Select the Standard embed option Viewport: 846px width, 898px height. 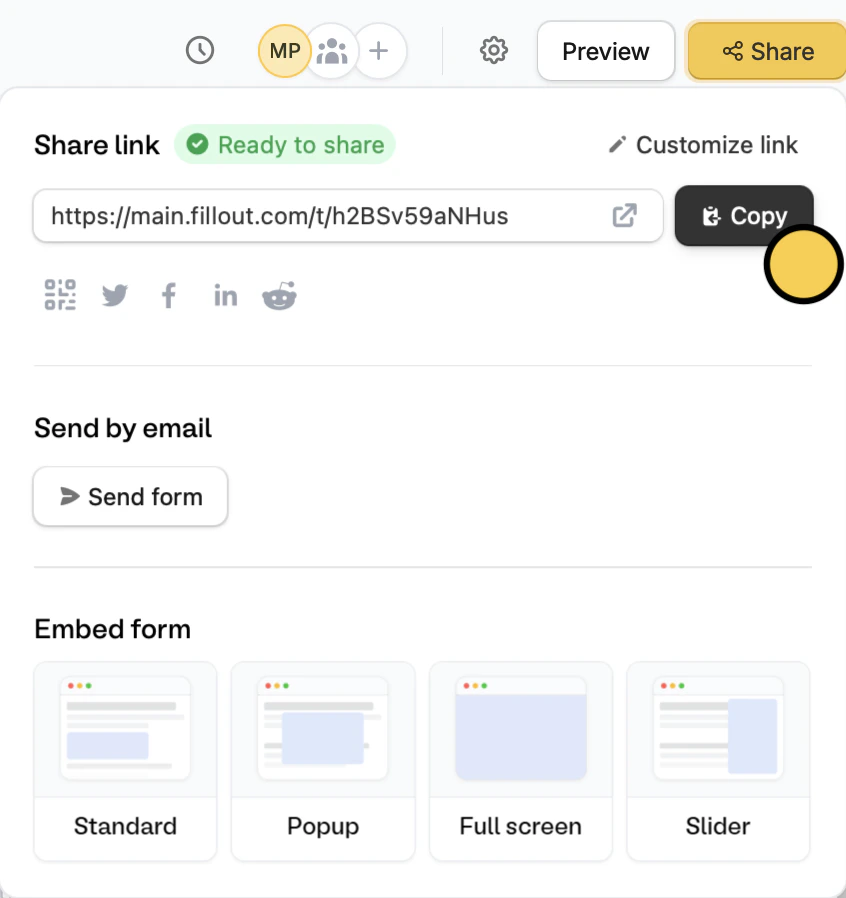(125, 760)
